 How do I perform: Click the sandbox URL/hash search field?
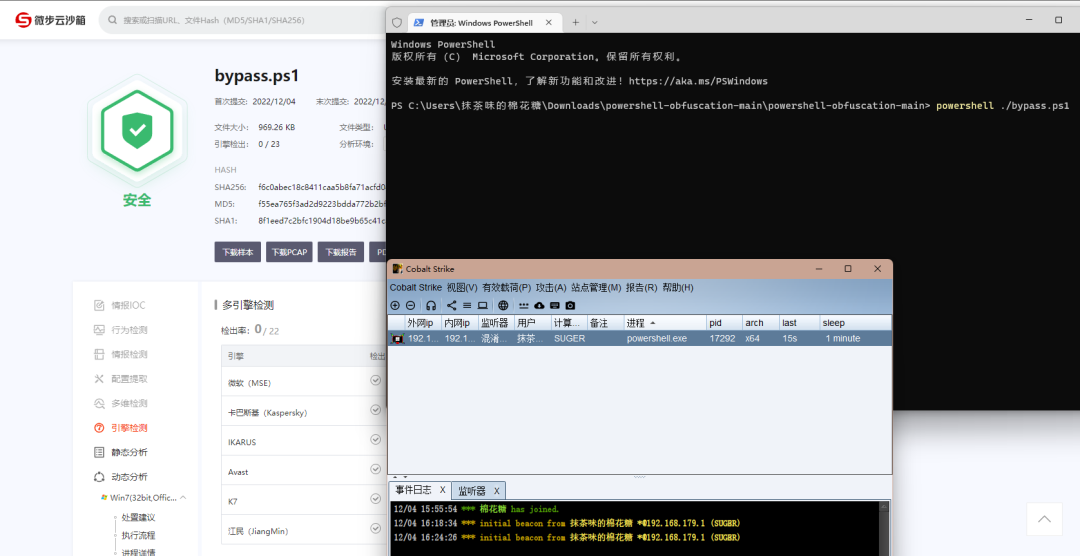point(242,20)
